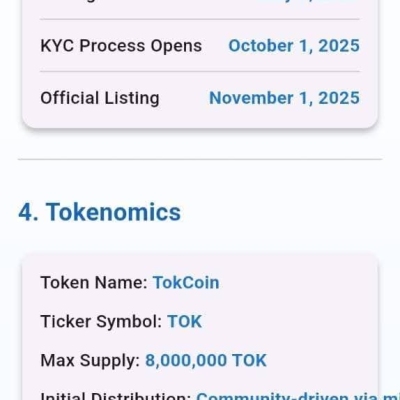Click the Token Name label
This screenshot has width=400, height=400.
pyautogui.click(x=94, y=283)
